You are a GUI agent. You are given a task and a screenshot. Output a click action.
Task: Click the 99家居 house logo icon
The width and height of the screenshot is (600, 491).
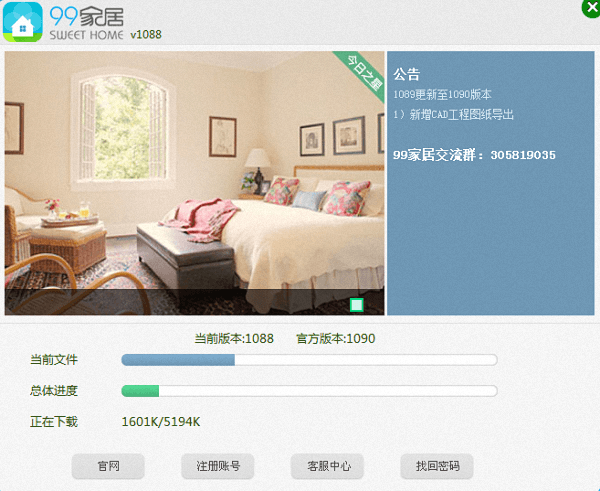pos(23,22)
